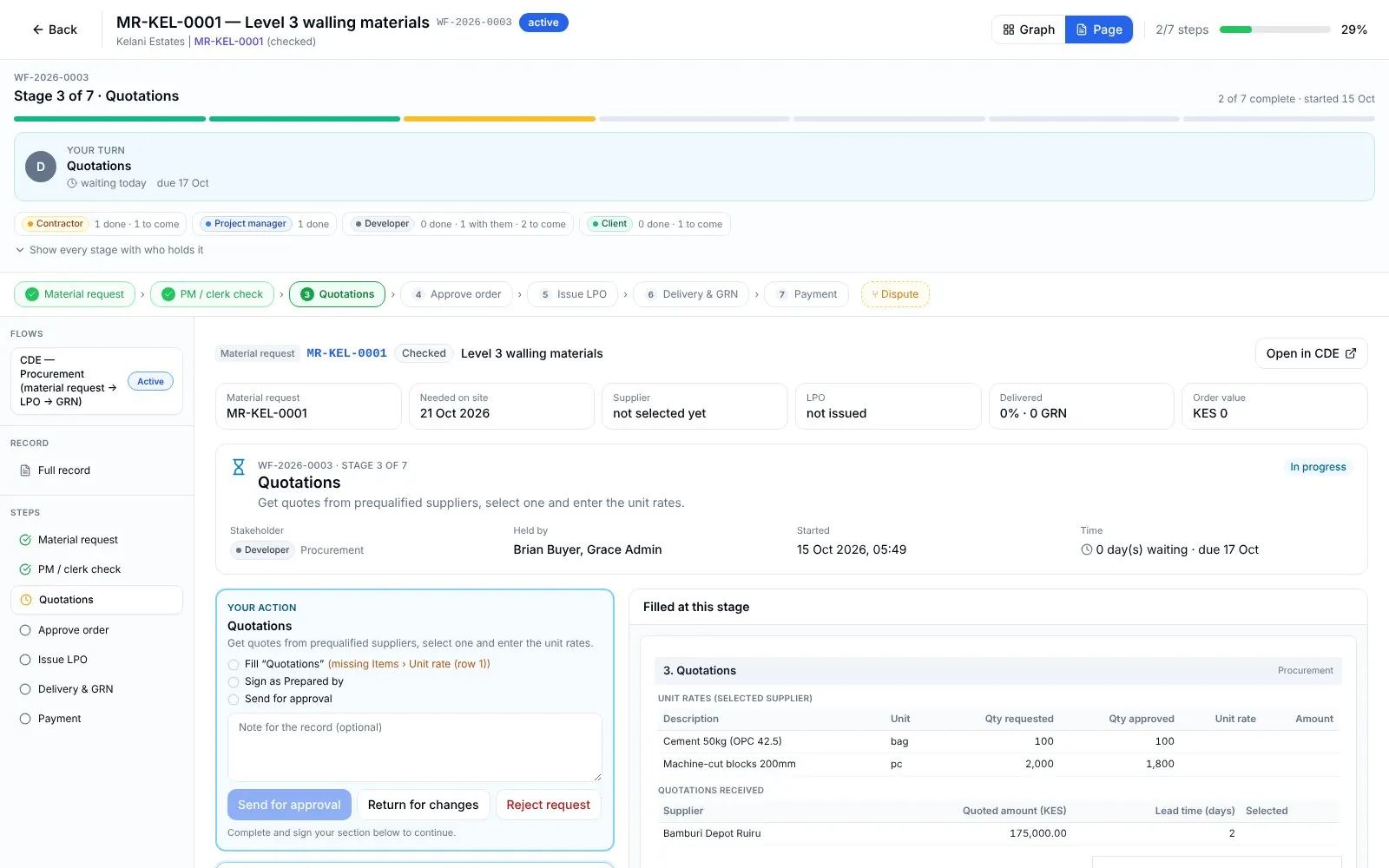The image size is (1389, 868).
Task: Open the MR-KEL-0001 link under the title
Action: [228, 42]
